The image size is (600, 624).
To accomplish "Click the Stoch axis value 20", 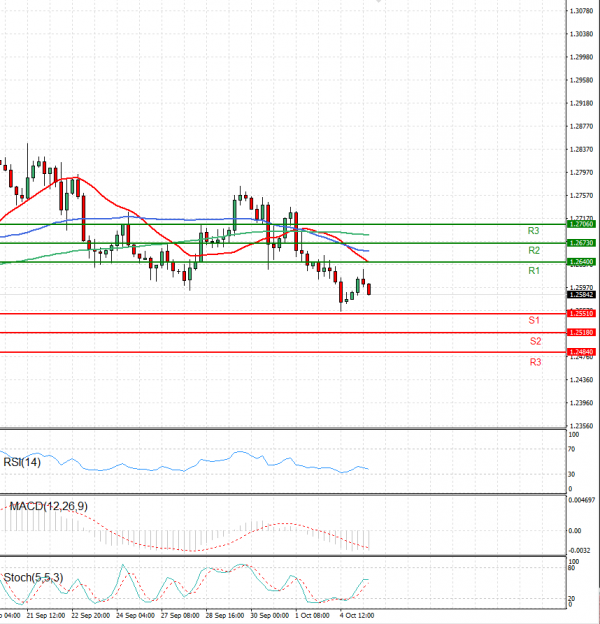I will coord(571,599).
